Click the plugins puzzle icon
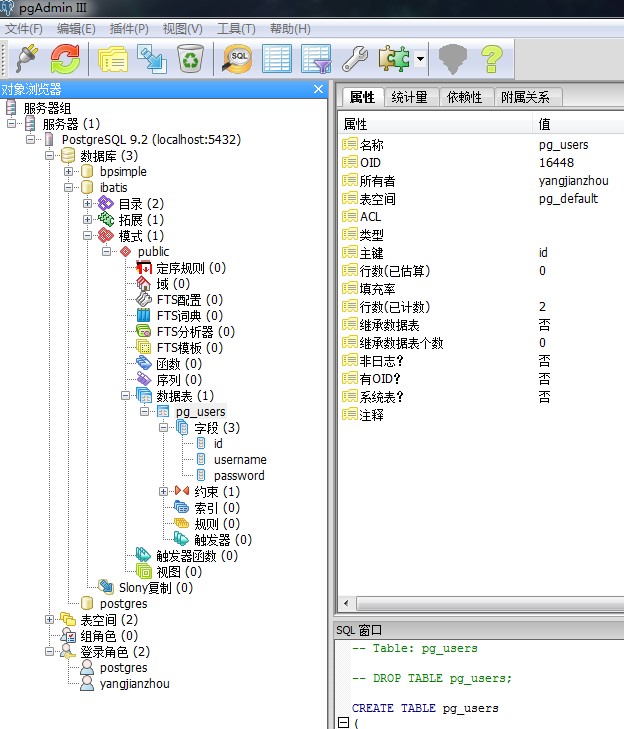 pos(394,59)
